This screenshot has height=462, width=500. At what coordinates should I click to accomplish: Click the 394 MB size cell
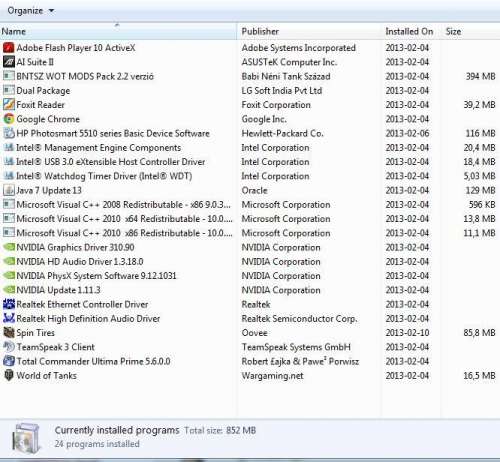[x=480, y=76]
